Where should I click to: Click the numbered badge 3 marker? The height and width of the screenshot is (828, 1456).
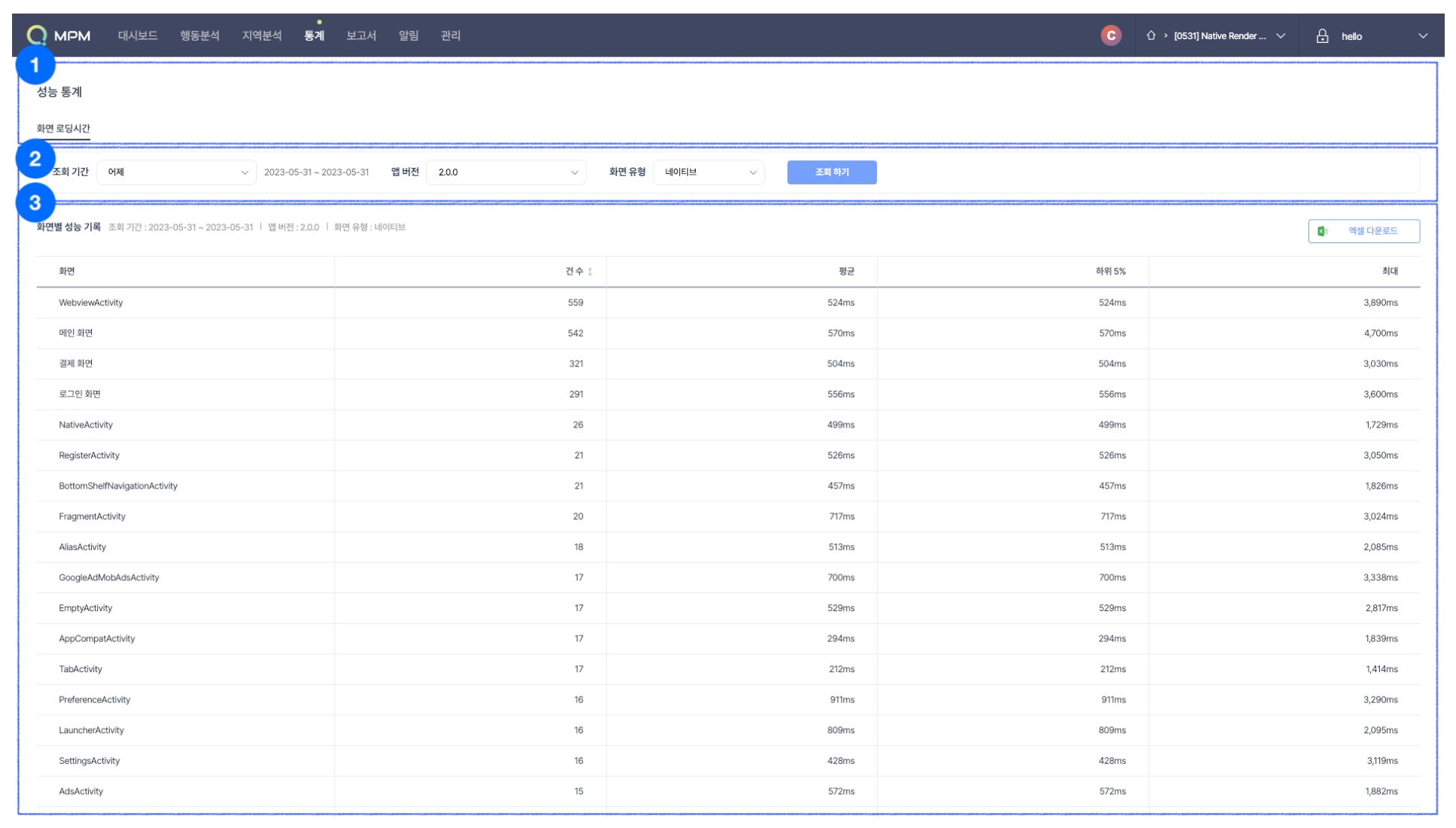35,203
